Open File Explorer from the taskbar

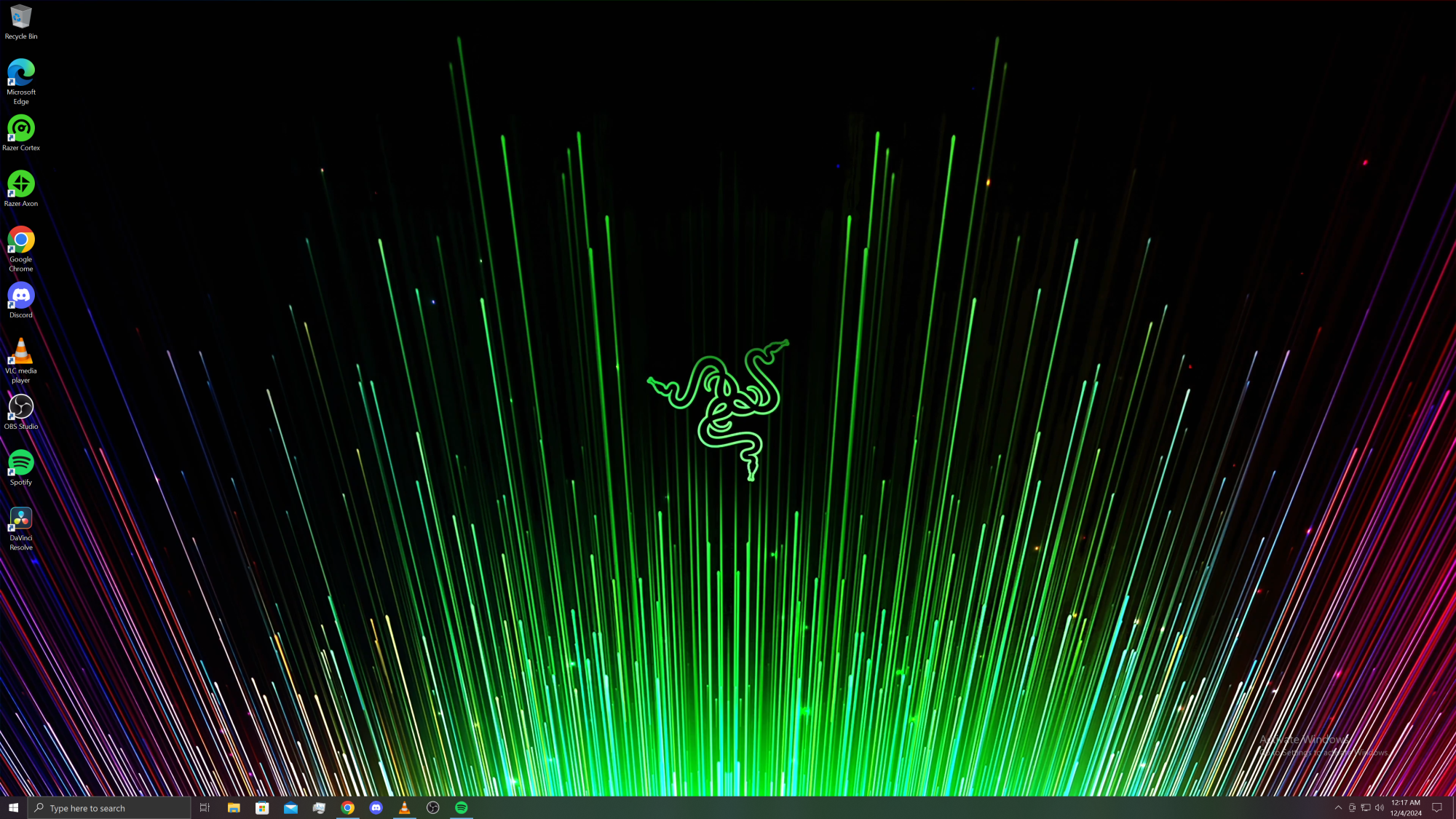(234, 807)
